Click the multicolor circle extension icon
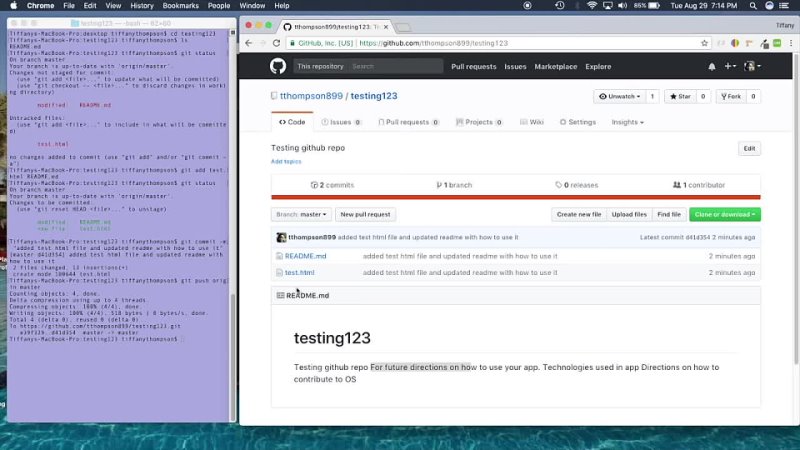 [735, 43]
